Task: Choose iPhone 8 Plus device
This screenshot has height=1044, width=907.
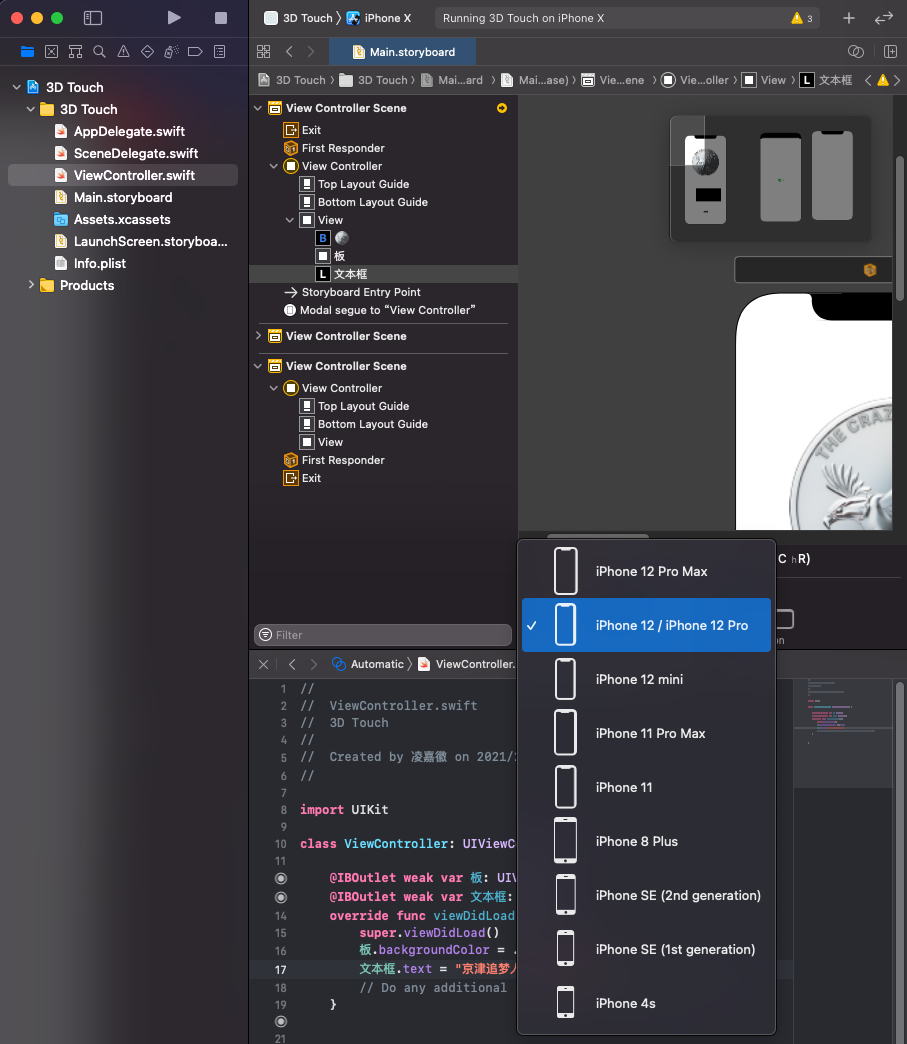Action: pyautogui.click(x=646, y=841)
